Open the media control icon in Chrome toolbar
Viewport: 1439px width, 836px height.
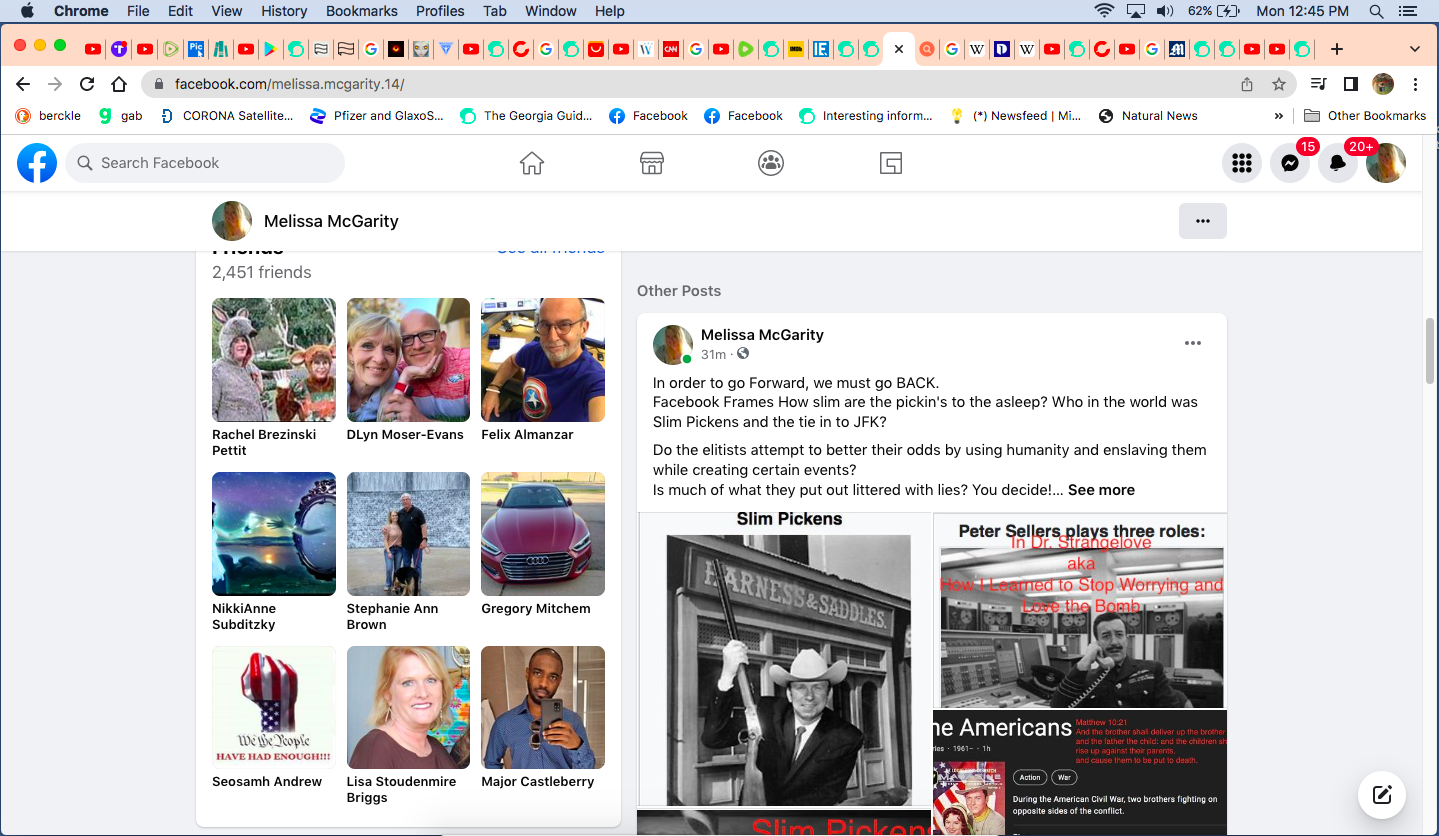click(x=1319, y=84)
